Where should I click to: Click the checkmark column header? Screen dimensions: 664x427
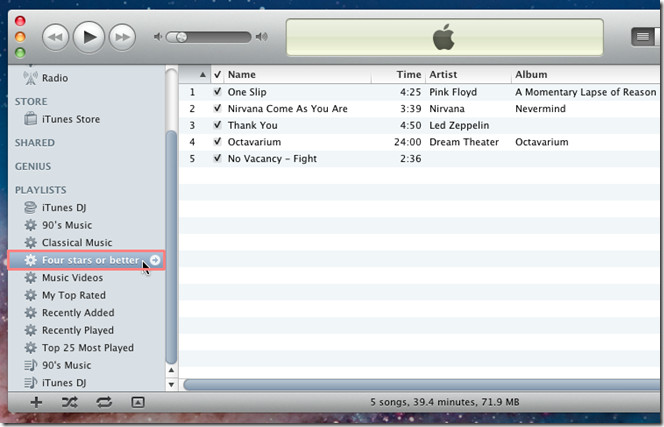click(x=217, y=75)
